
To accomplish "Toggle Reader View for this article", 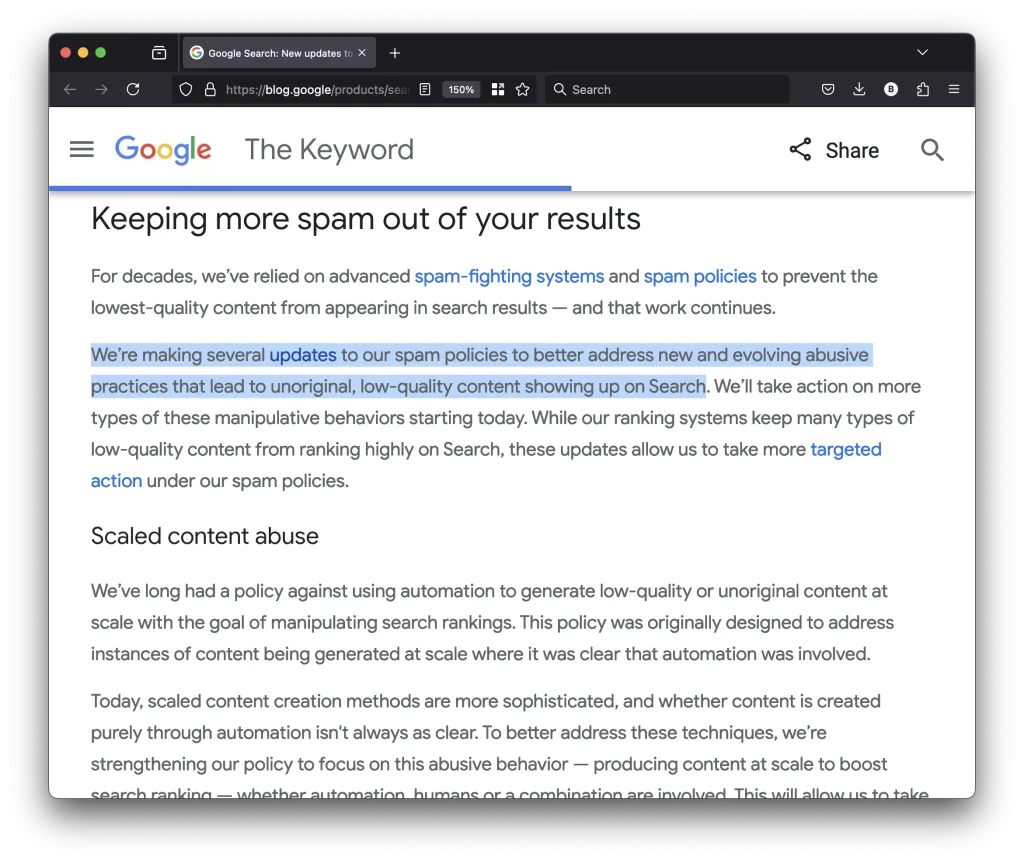I will coord(425,90).
